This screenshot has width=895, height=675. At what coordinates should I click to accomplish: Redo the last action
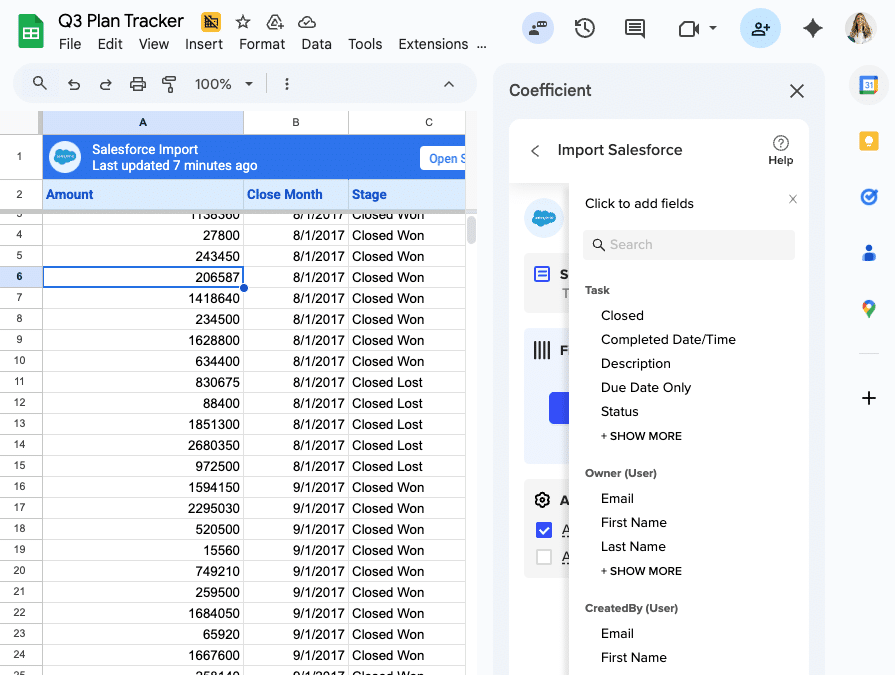click(106, 84)
